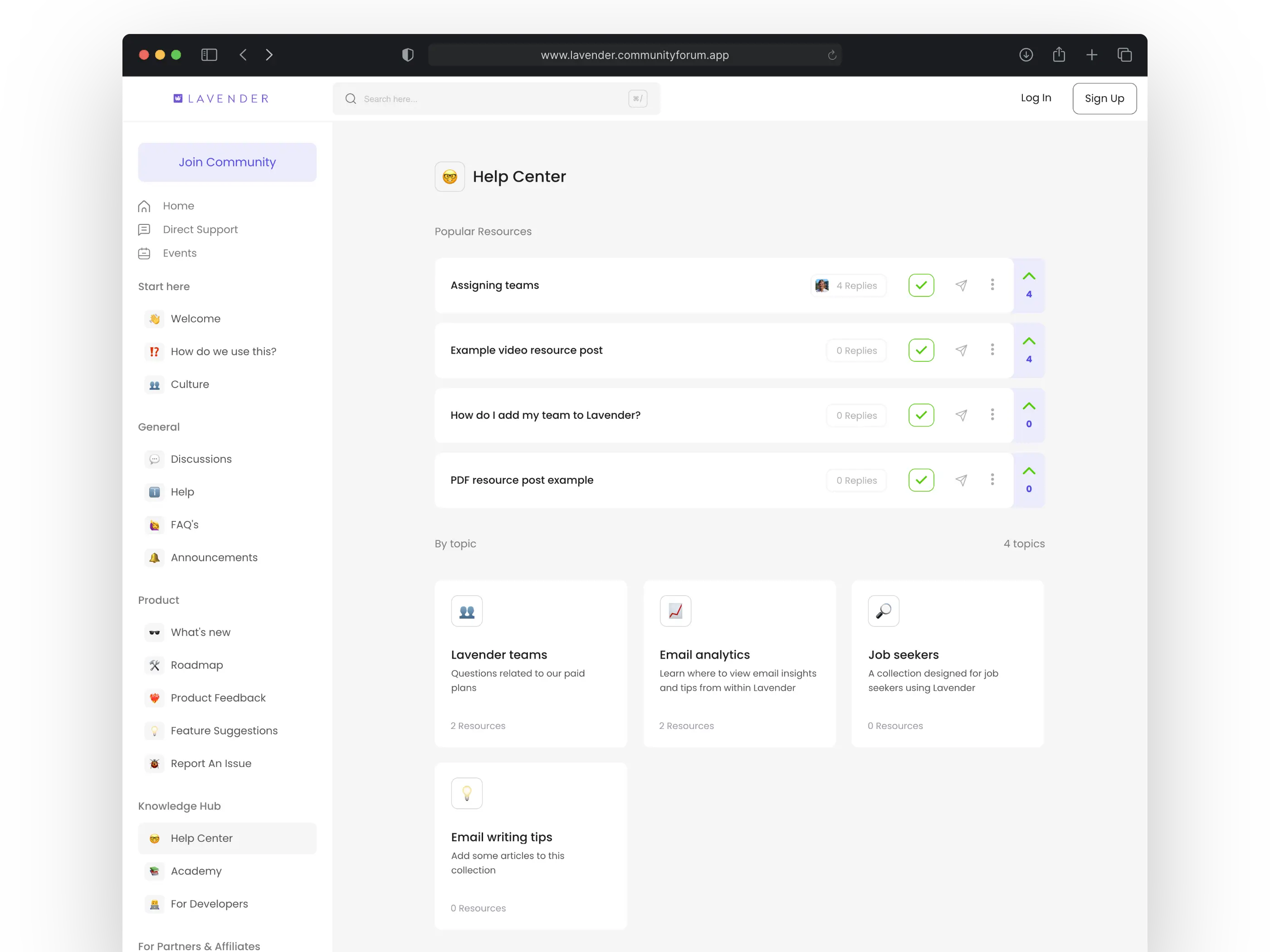Open more options for PDF resource post example
The image size is (1270, 952).
coord(992,479)
